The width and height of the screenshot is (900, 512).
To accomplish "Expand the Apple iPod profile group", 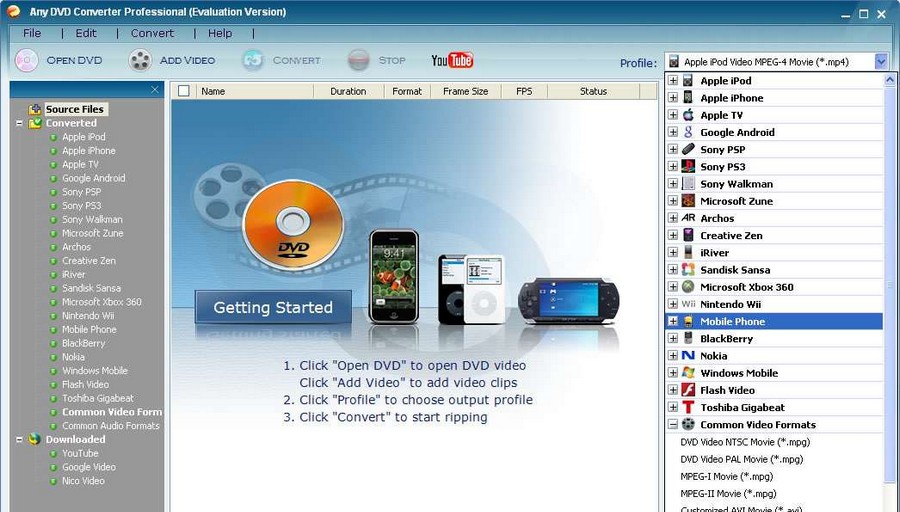I will point(673,80).
